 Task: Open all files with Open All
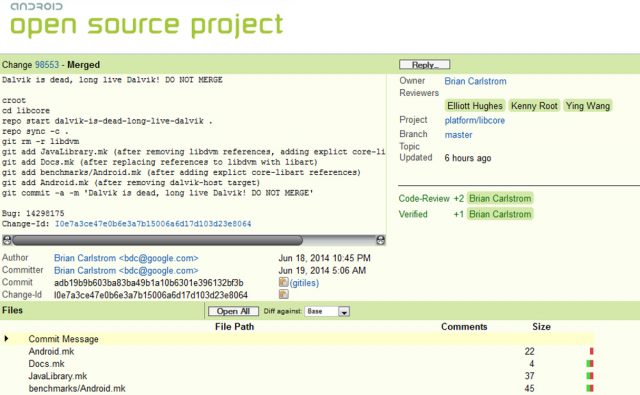[233, 311]
